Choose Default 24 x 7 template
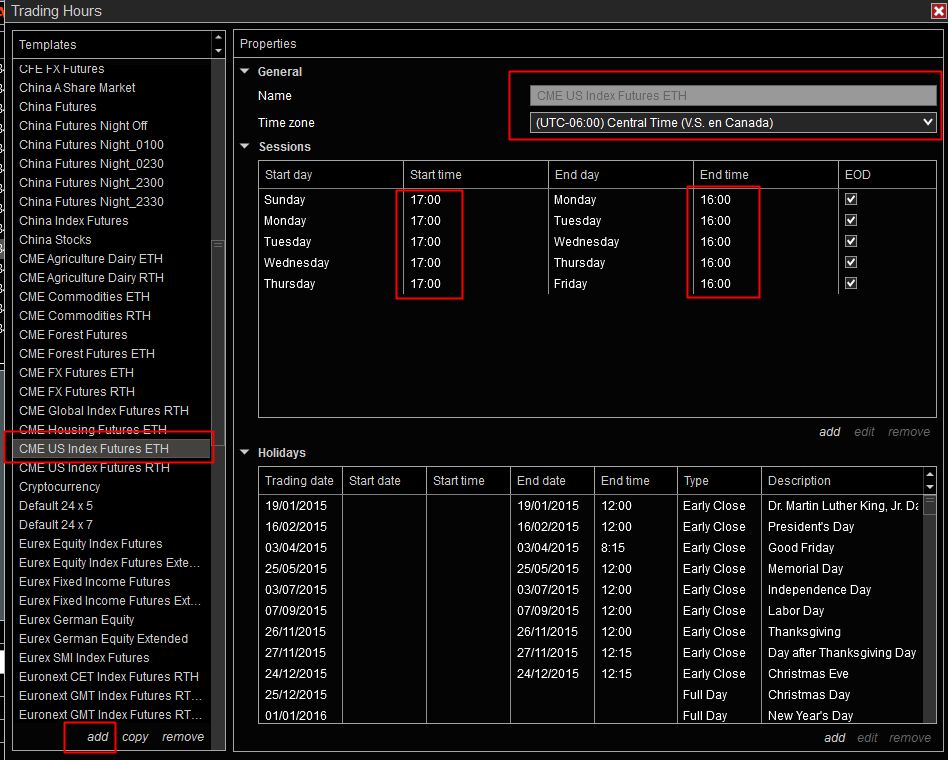The width and height of the screenshot is (948, 760). (56, 525)
